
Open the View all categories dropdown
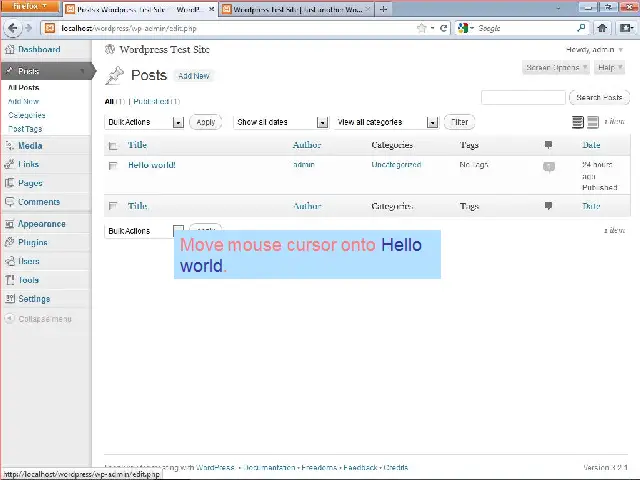coord(387,122)
